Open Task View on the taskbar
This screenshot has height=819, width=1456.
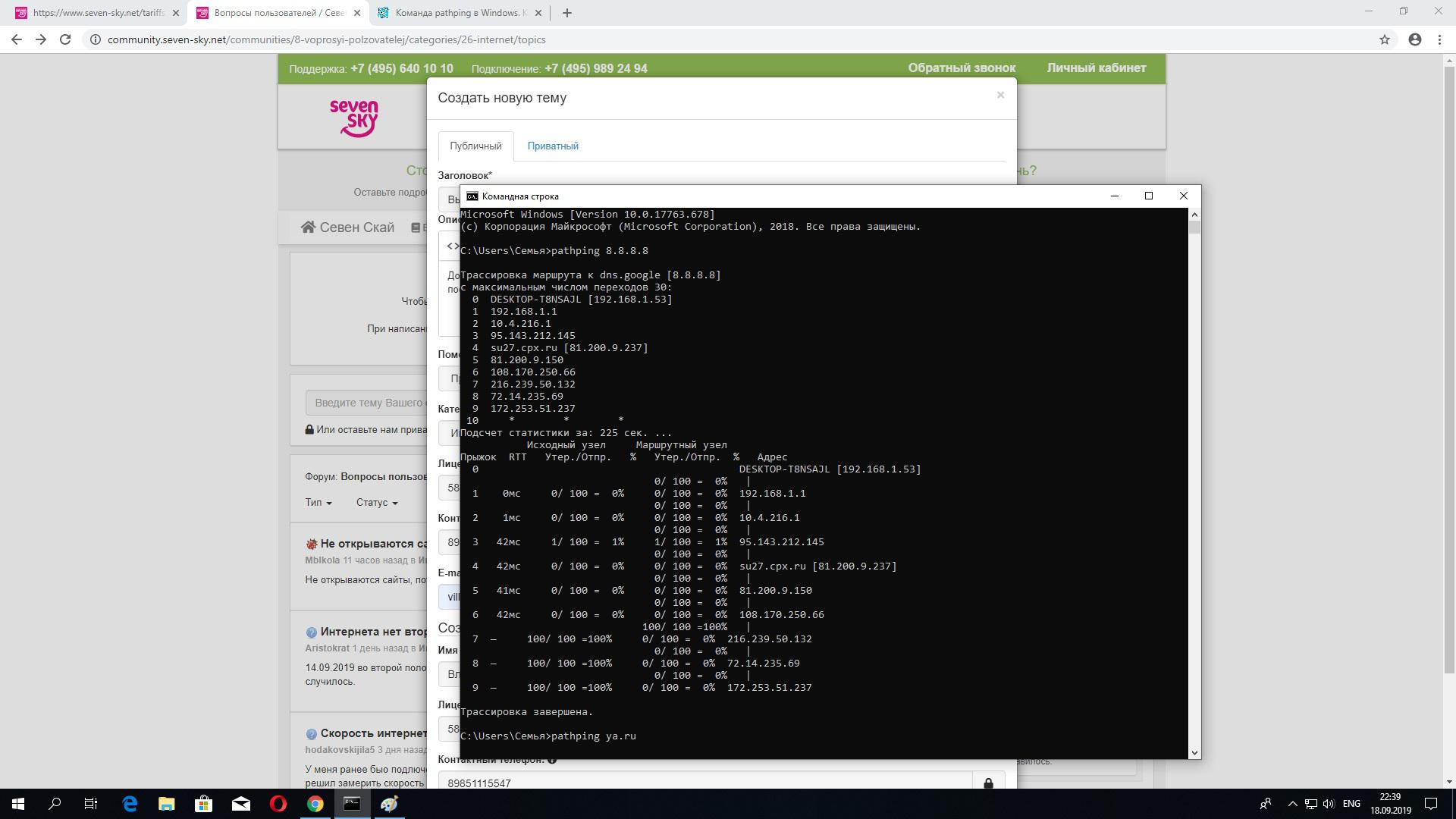tap(91, 804)
